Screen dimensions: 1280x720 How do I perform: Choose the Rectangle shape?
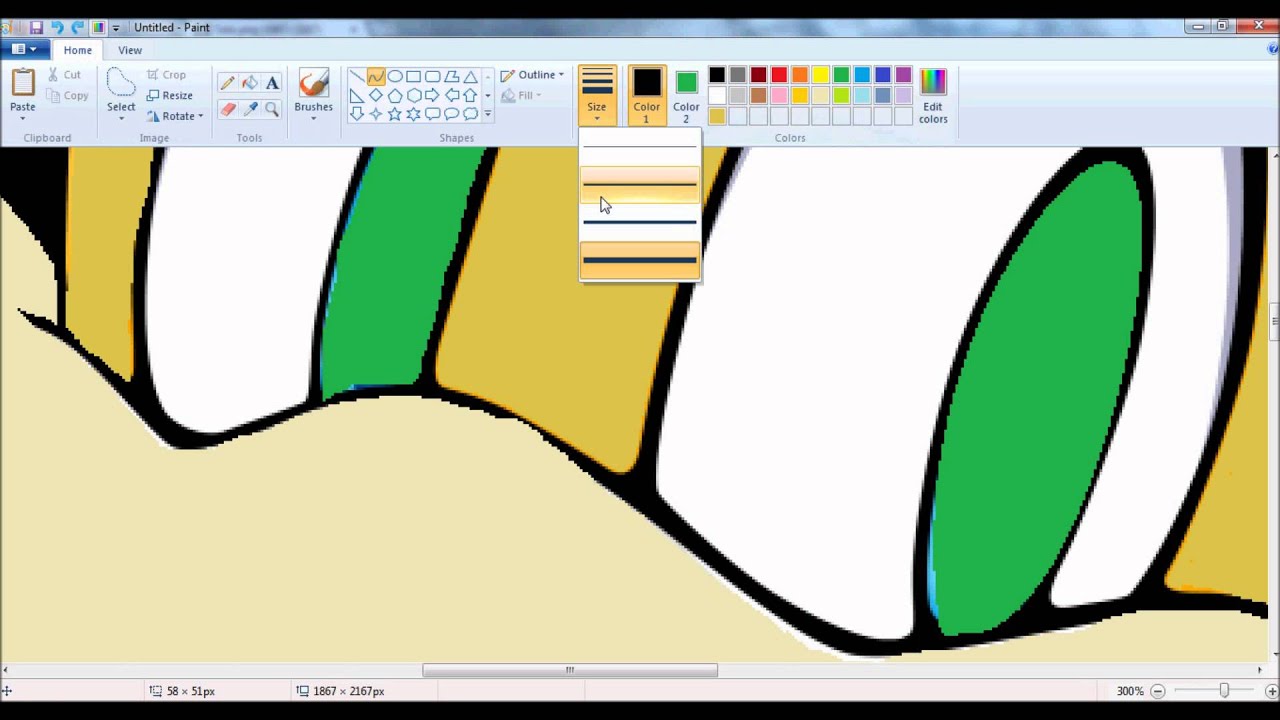coord(413,77)
